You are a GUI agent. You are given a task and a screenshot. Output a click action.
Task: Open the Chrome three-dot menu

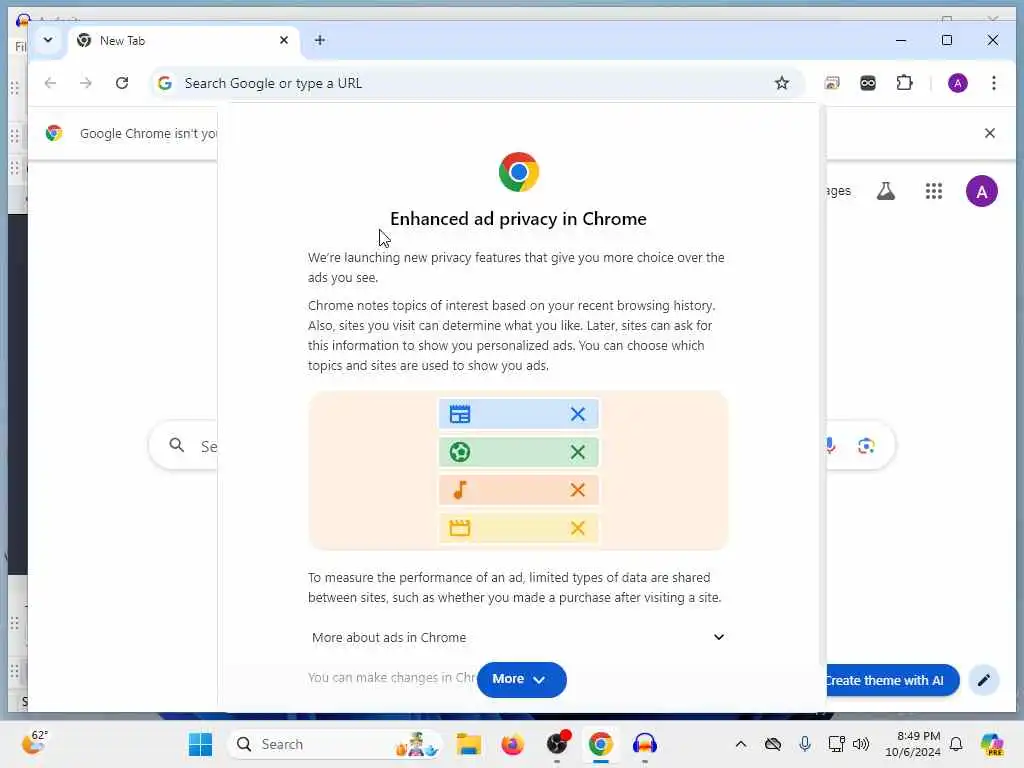993,83
